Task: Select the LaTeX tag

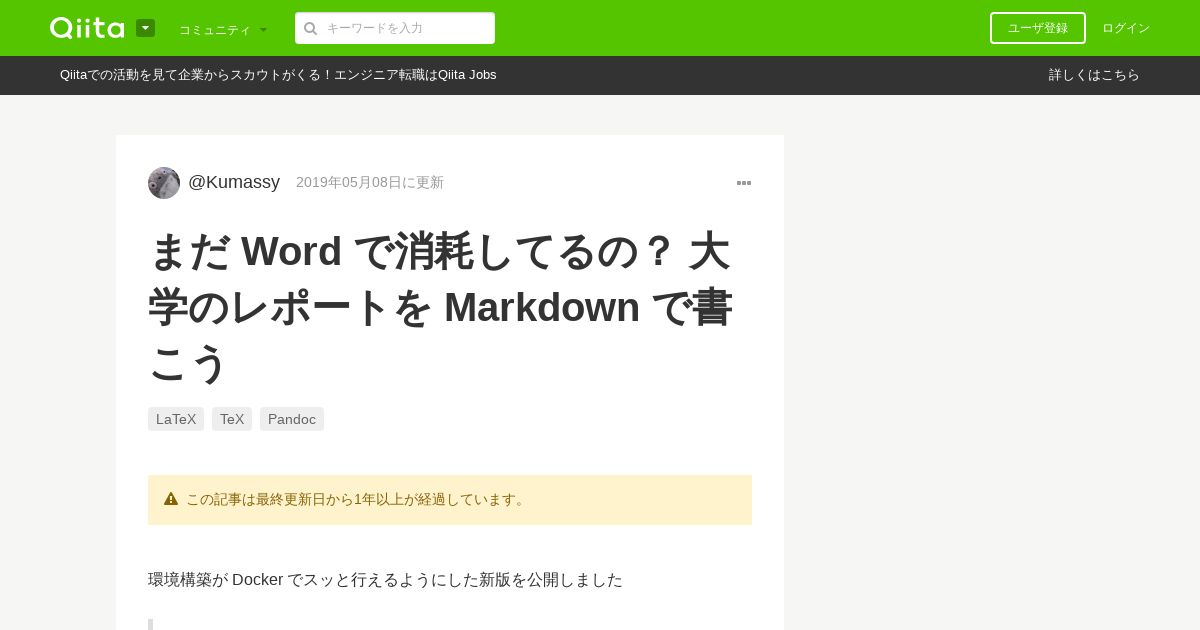Action: (176, 419)
